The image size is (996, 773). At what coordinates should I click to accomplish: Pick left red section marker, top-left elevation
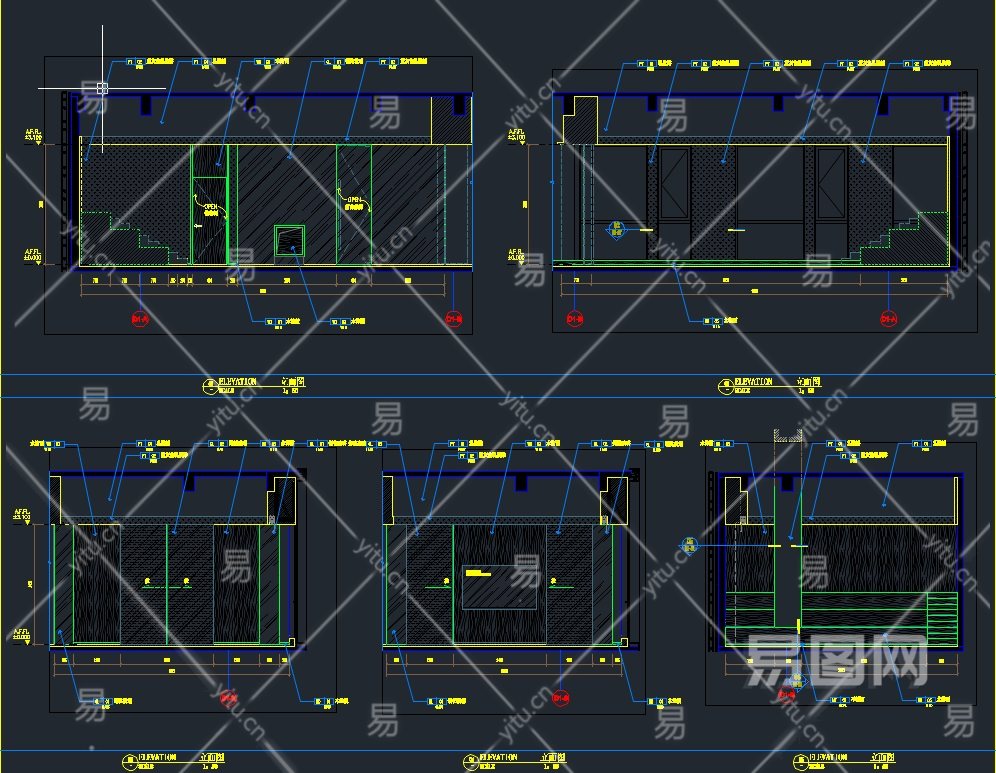[x=140, y=319]
